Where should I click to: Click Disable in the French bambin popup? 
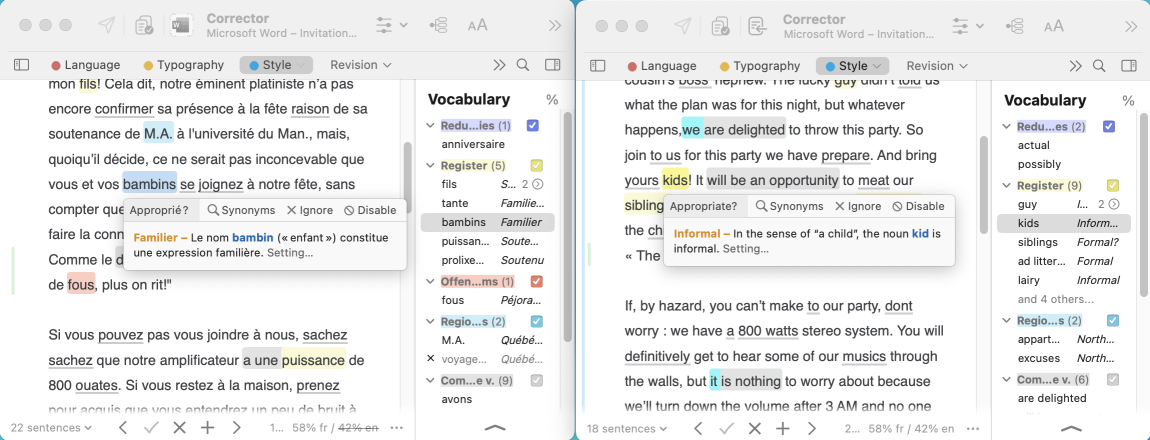tap(370, 210)
